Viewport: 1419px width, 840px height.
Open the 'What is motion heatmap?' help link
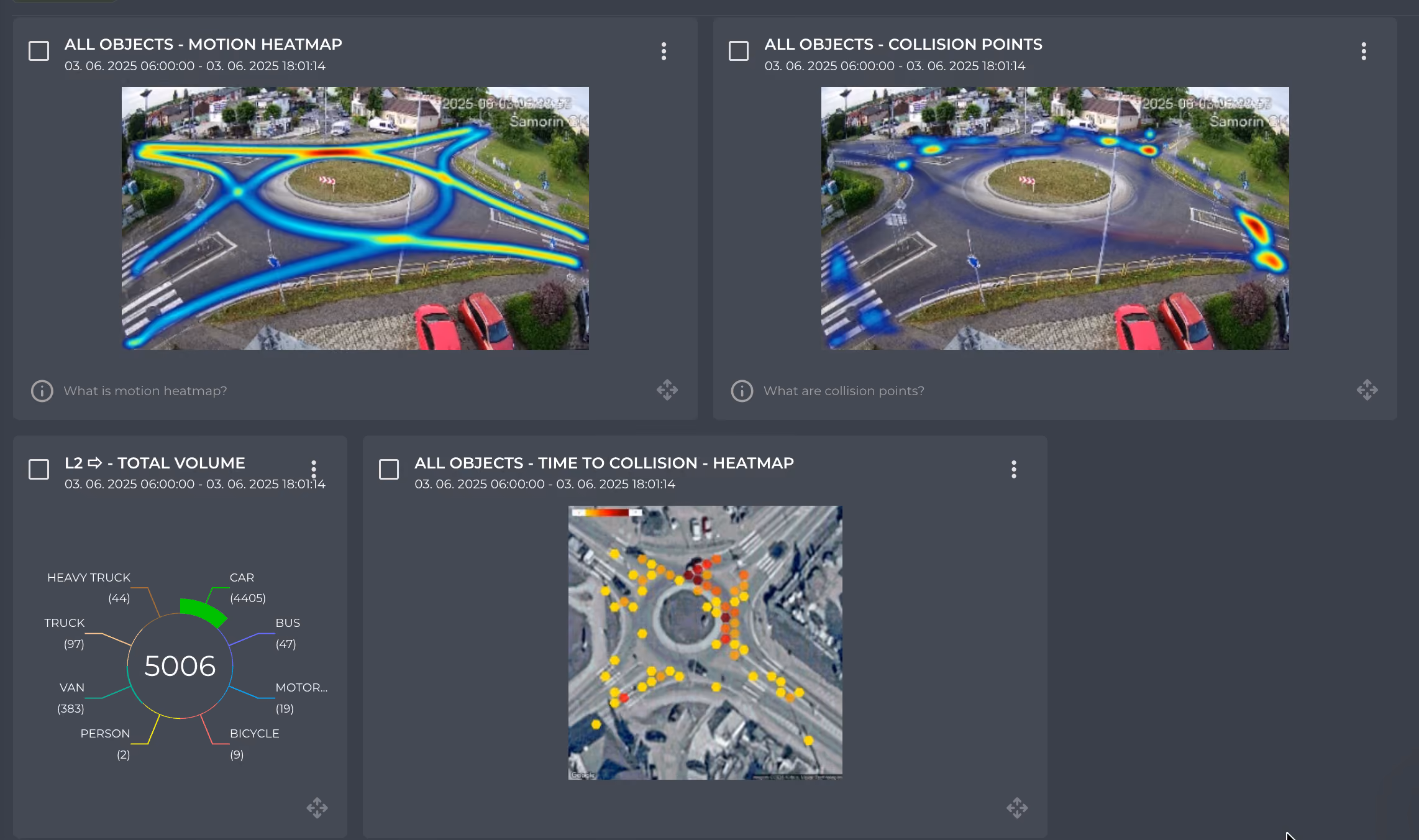point(145,391)
